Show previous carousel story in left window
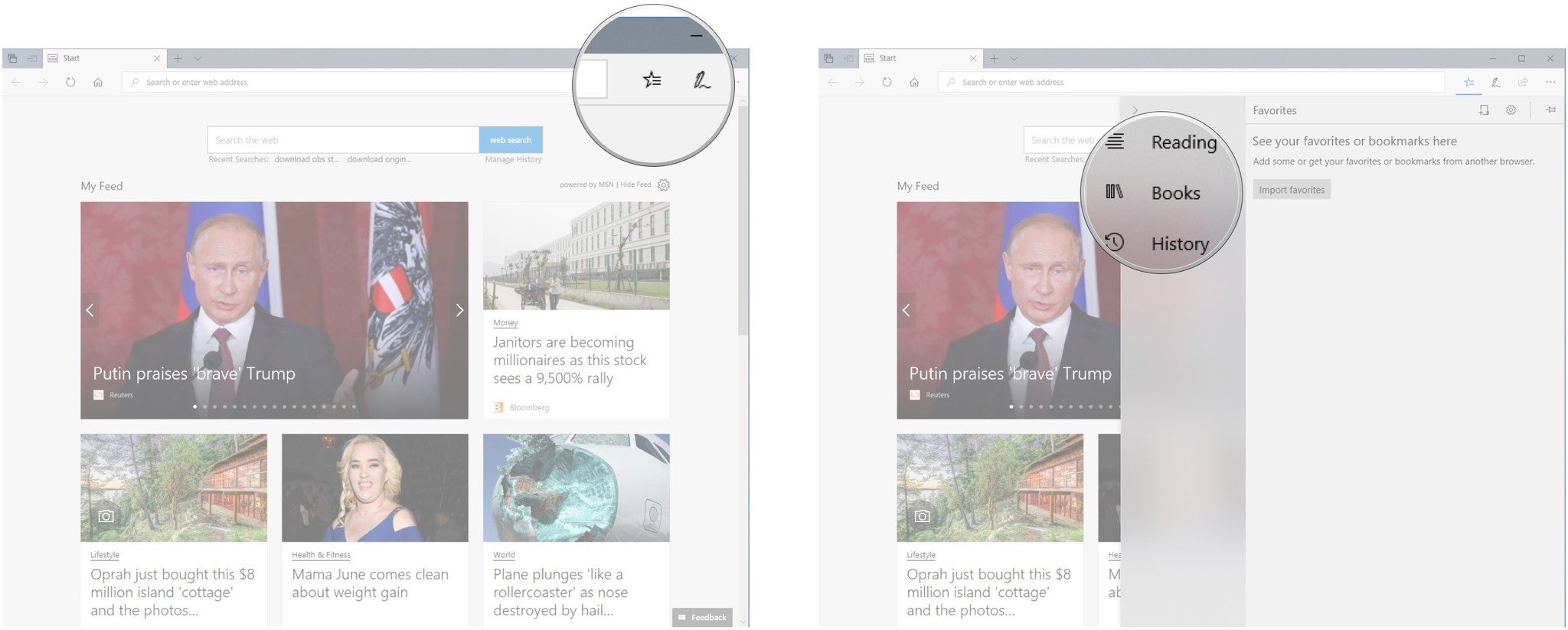1568x630 pixels. (90, 310)
